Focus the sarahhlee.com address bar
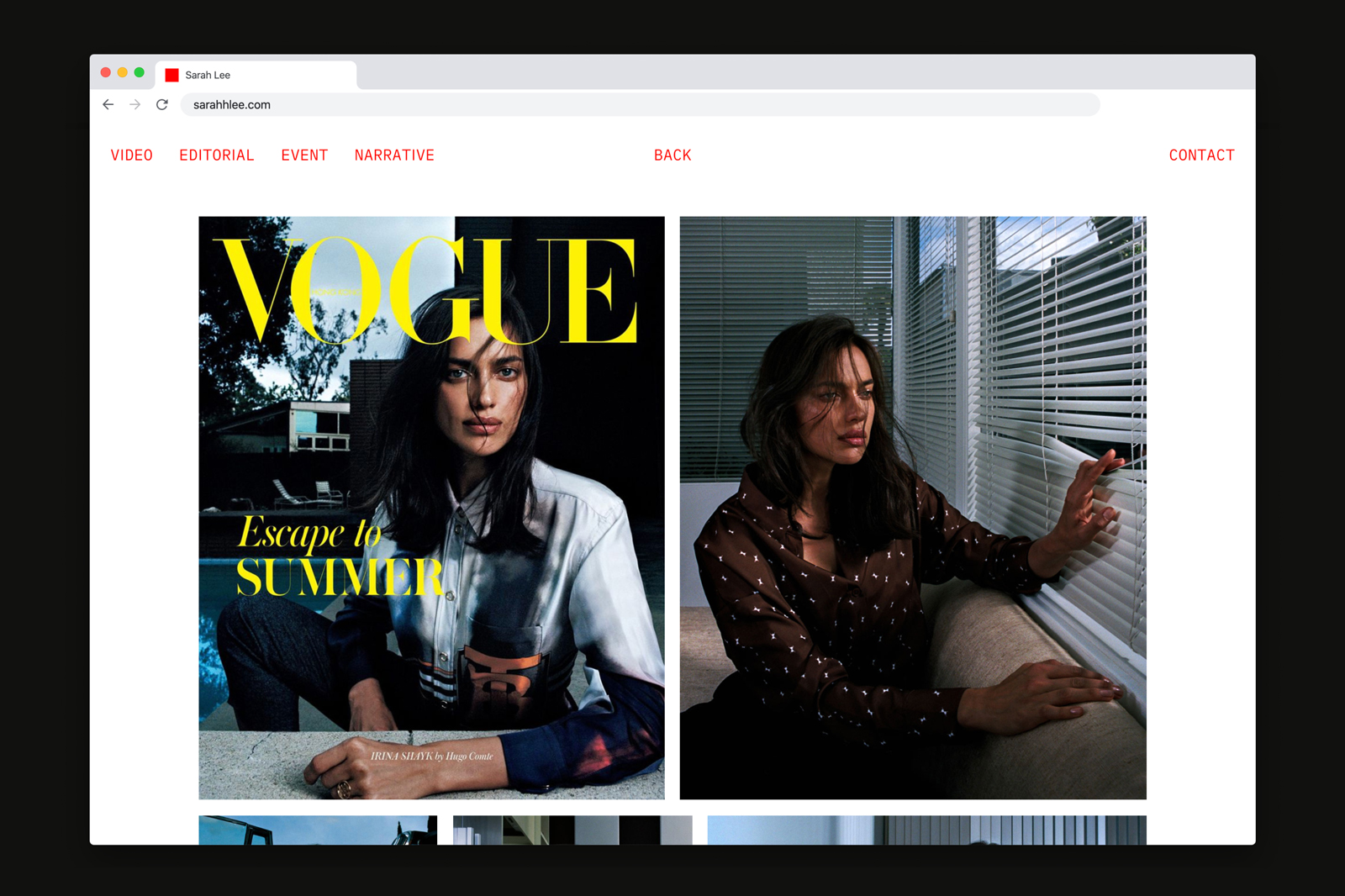The height and width of the screenshot is (896, 1345). pyautogui.click(x=640, y=104)
